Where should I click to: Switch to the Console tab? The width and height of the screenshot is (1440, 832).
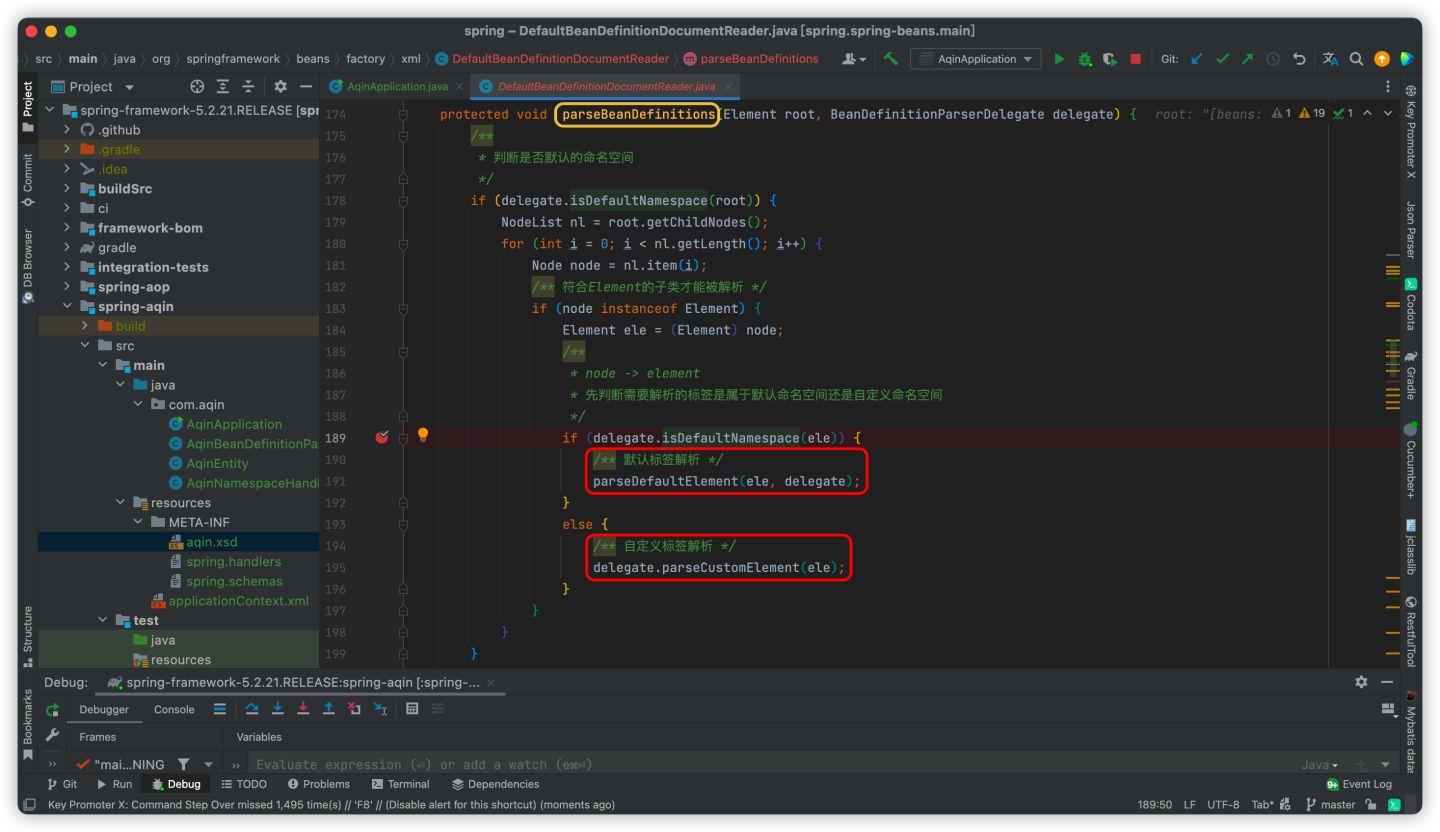(x=174, y=709)
